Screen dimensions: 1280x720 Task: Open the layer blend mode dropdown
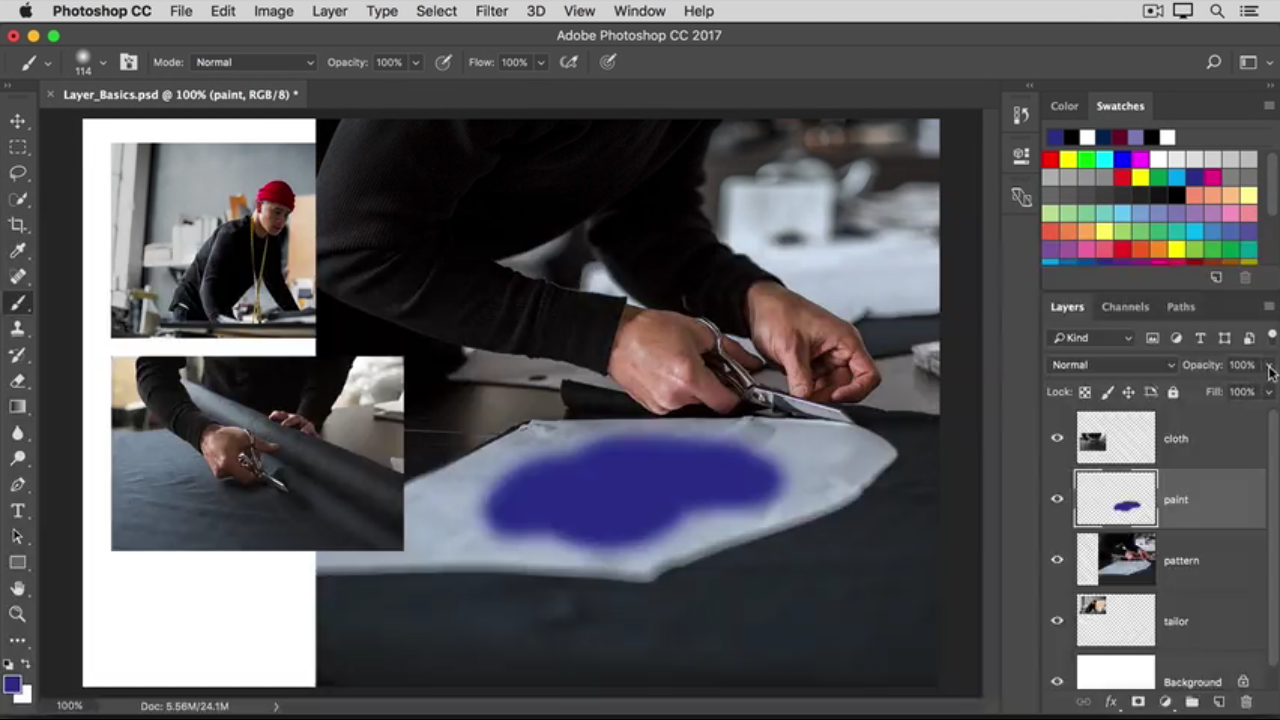tap(1112, 365)
